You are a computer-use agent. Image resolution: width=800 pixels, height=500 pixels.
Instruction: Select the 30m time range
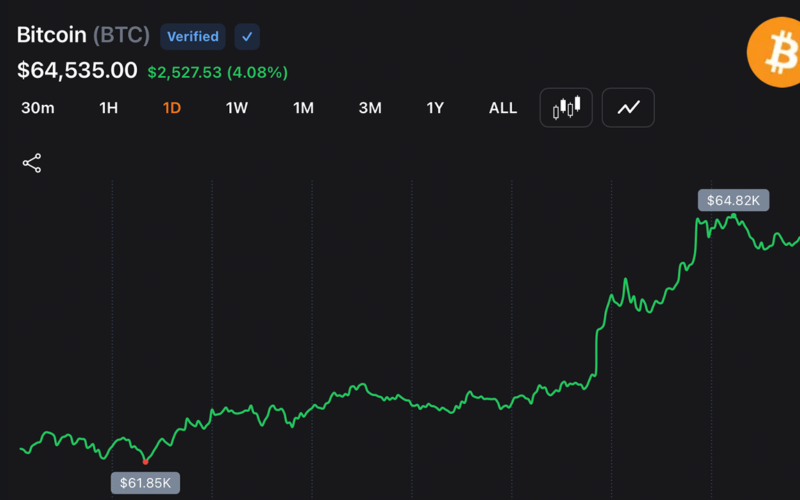(38, 108)
